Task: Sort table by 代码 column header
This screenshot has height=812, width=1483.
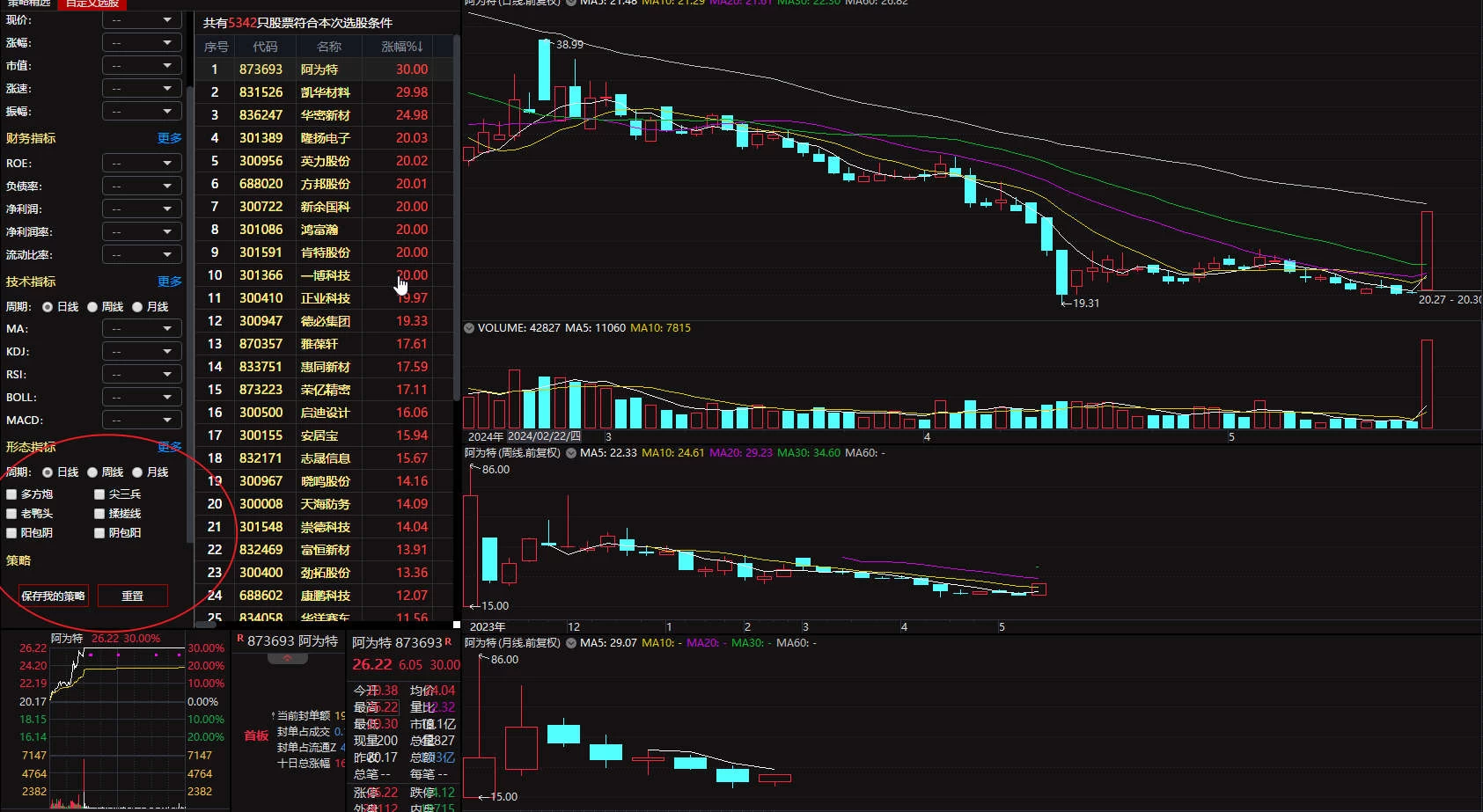Action: [x=265, y=47]
